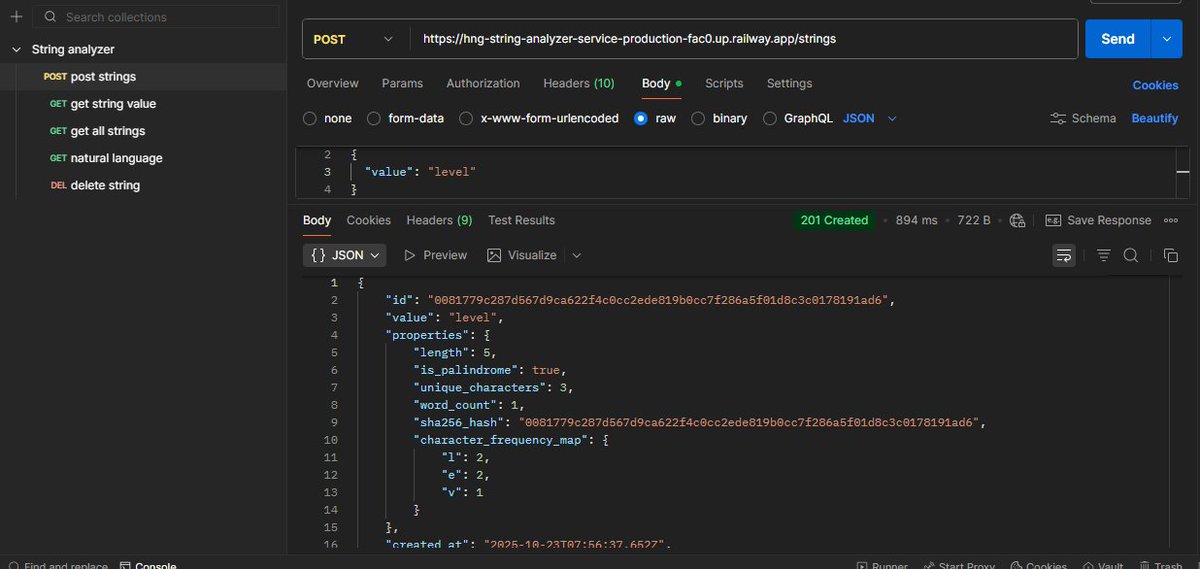This screenshot has width=1200, height=569.
Task: Click Start Proxy in the footer
Action: tap(958, 565)
